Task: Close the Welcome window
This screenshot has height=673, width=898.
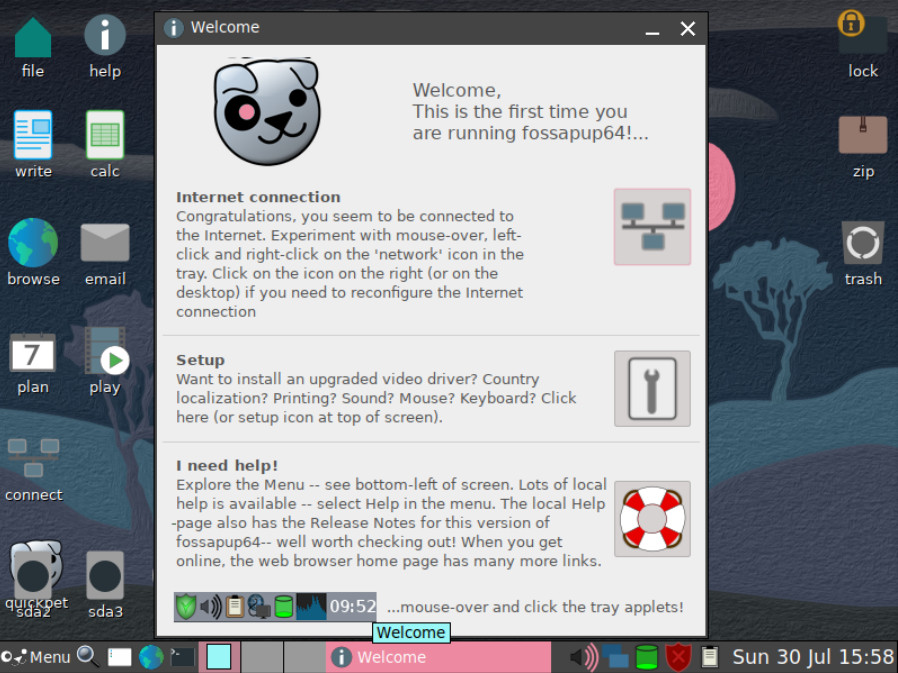Action: (688, 29)
